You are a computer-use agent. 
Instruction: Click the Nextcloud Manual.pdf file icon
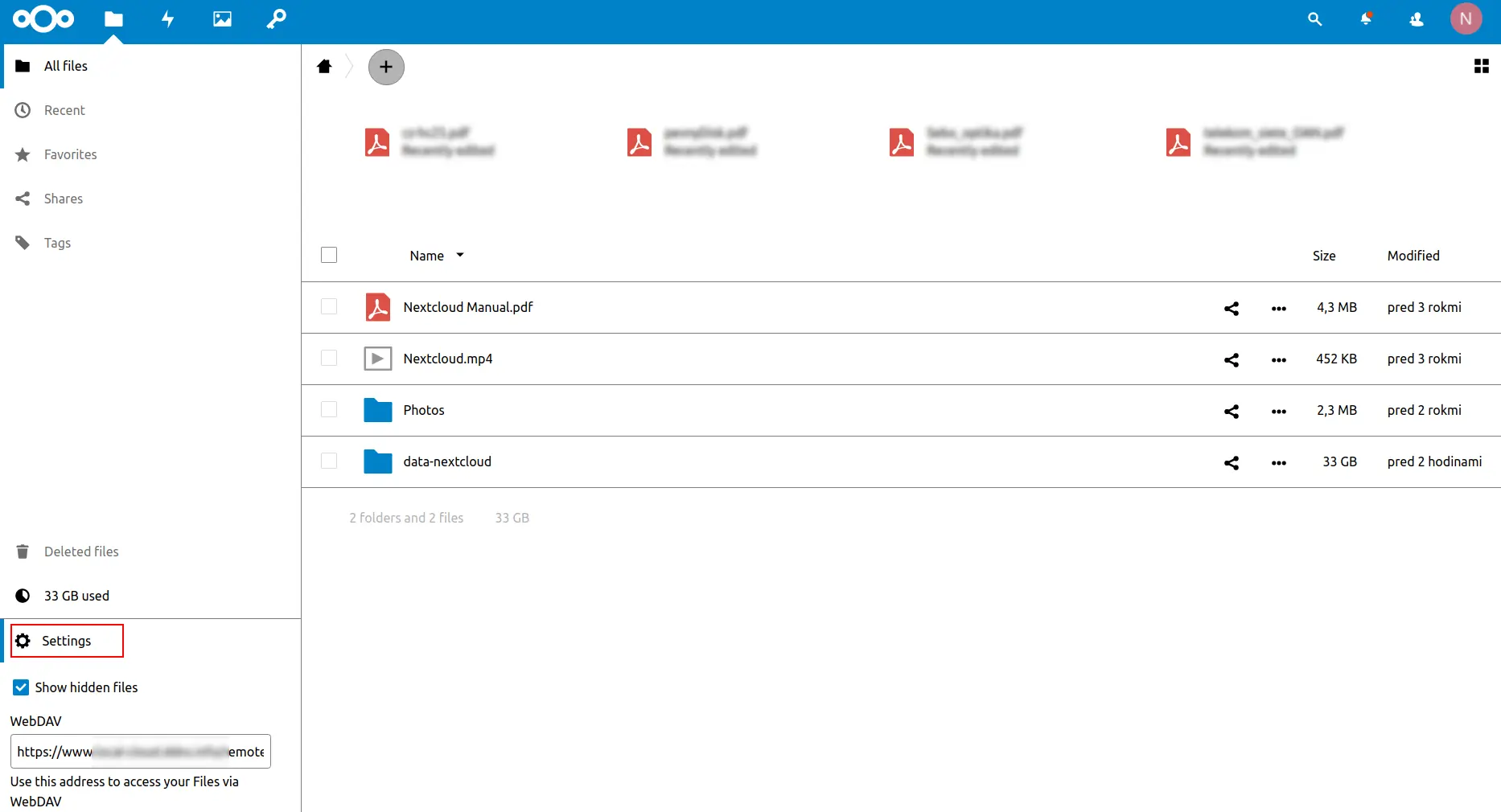pos(377,307)
